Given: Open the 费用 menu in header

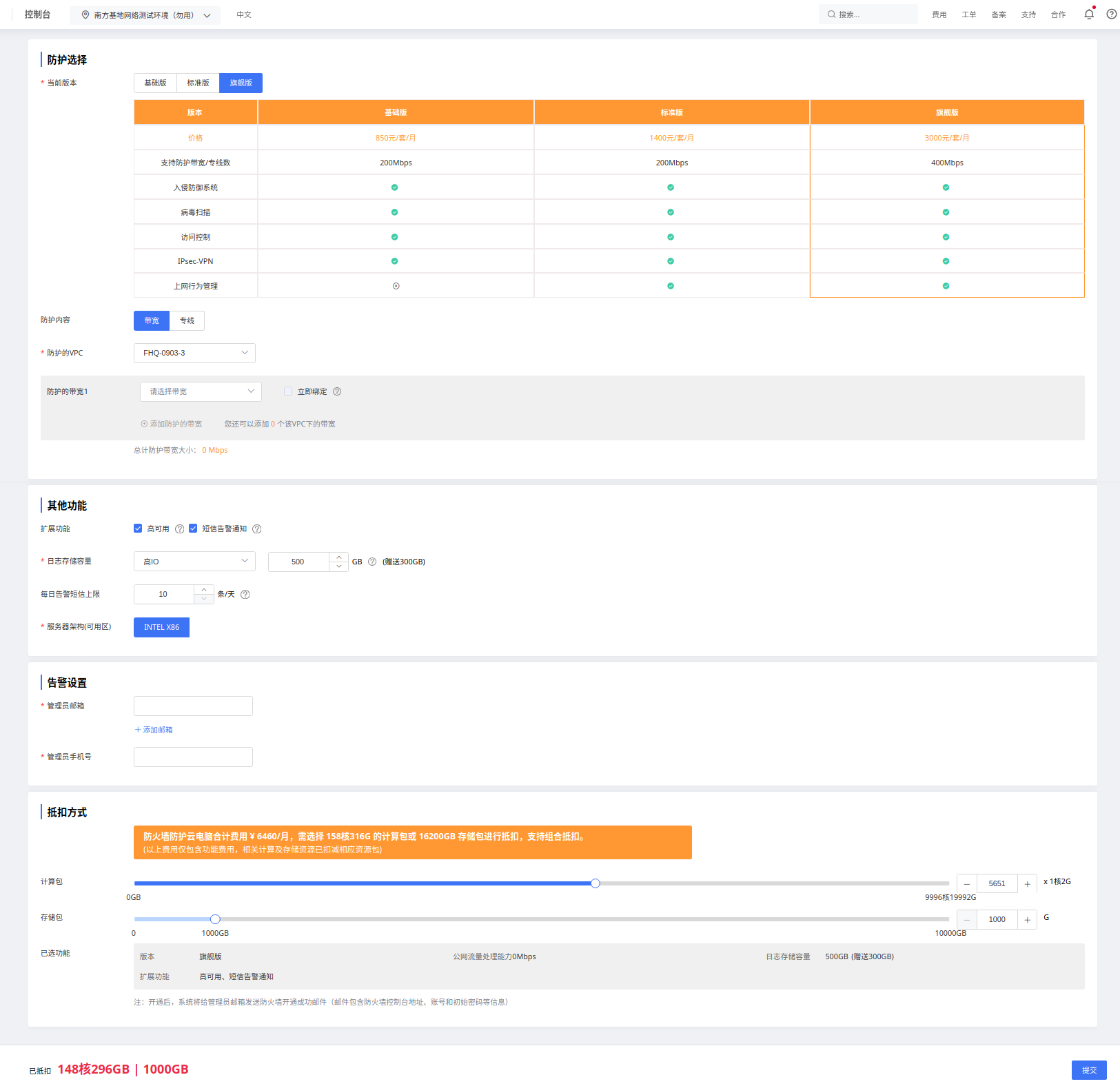Looking at the screenshot, I should point(939,14).
